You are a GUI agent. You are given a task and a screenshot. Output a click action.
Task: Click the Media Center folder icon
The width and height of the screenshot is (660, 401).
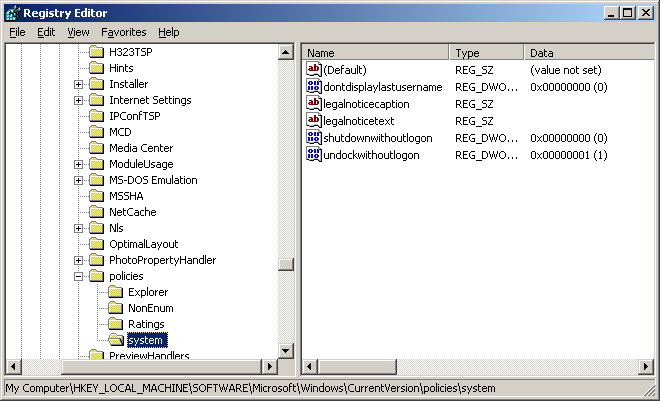click(x=97, y=148)
